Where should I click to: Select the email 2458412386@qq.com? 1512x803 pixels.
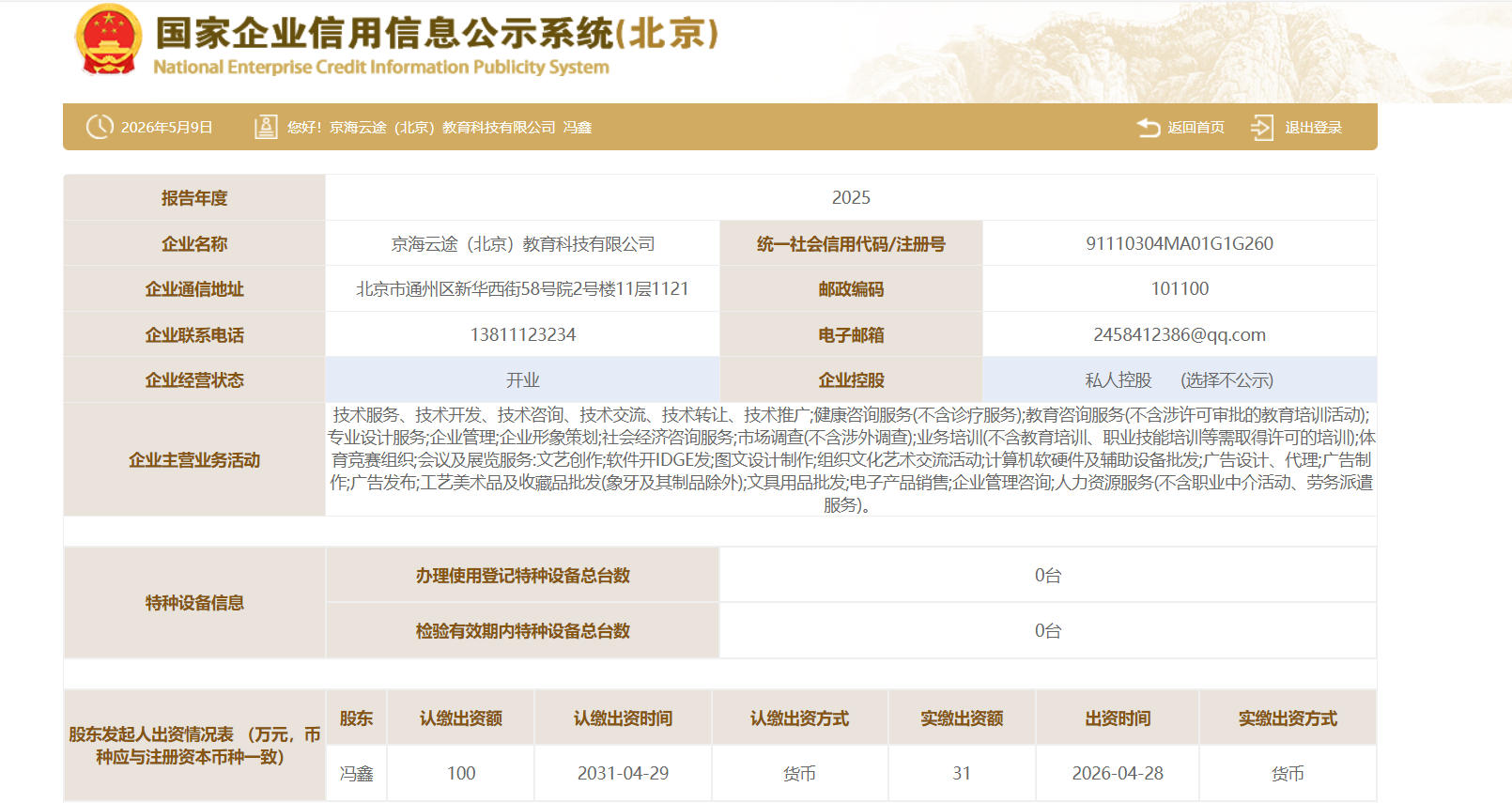tap(1180, 334)
